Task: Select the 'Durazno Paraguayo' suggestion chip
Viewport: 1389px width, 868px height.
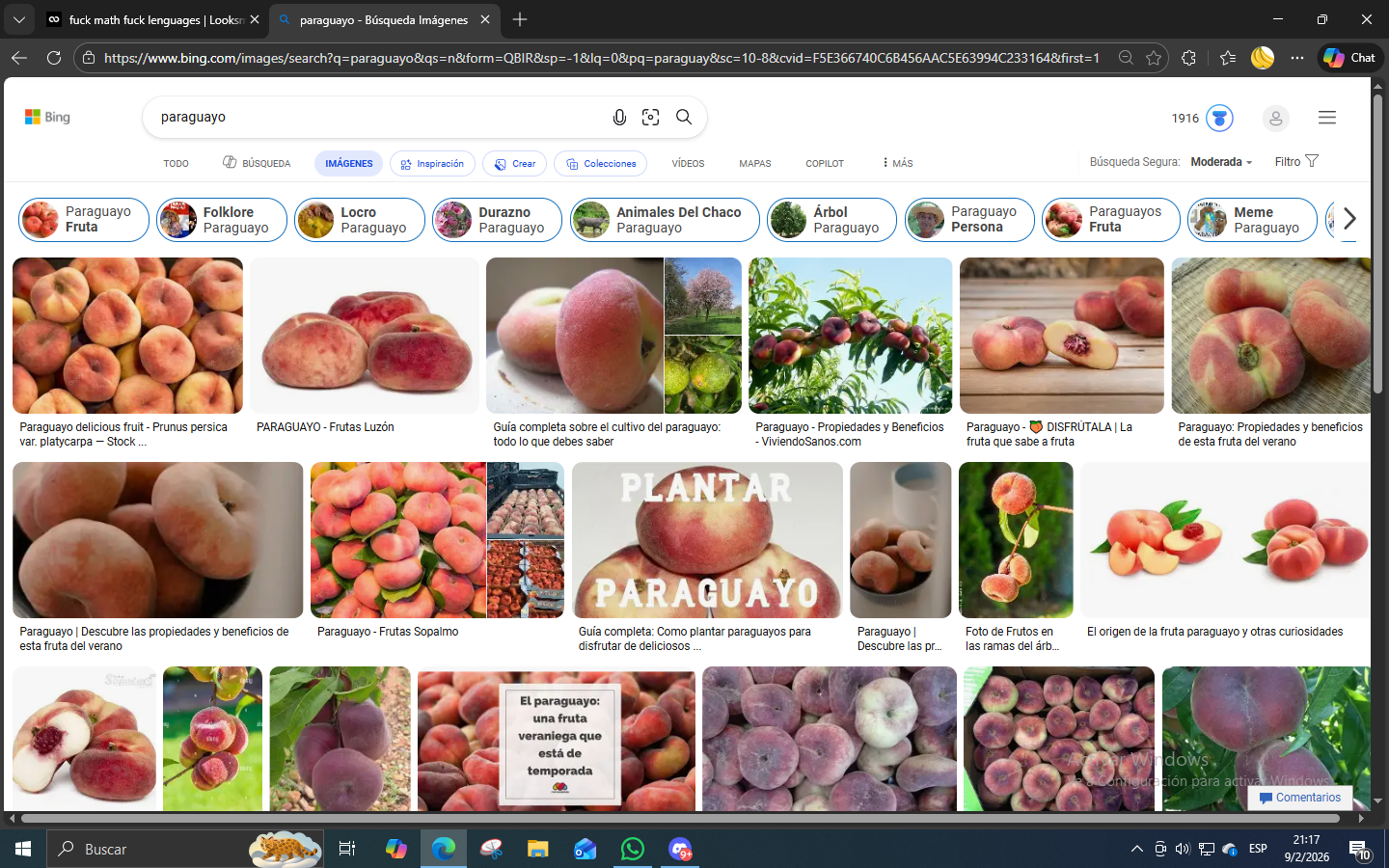Action: click(x=498, y=220)
